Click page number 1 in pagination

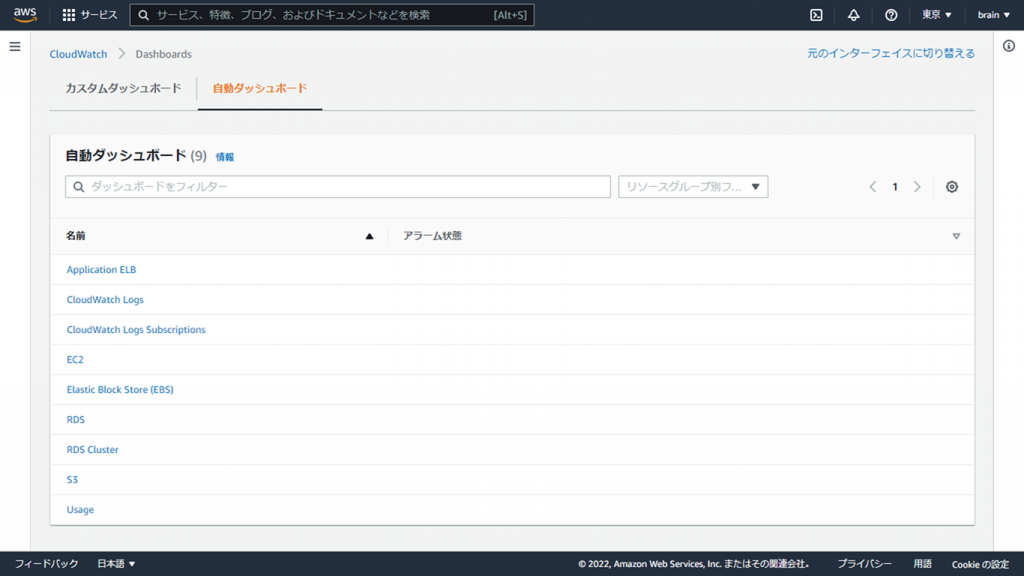point(895,187)
